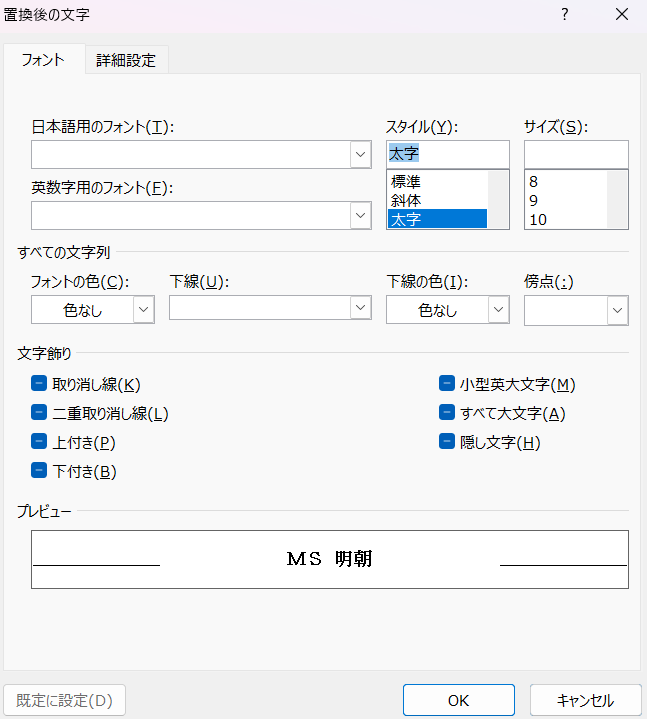Confirm with the OK button
The width and height of the screenshot is (647, 719).
point(459,700)
